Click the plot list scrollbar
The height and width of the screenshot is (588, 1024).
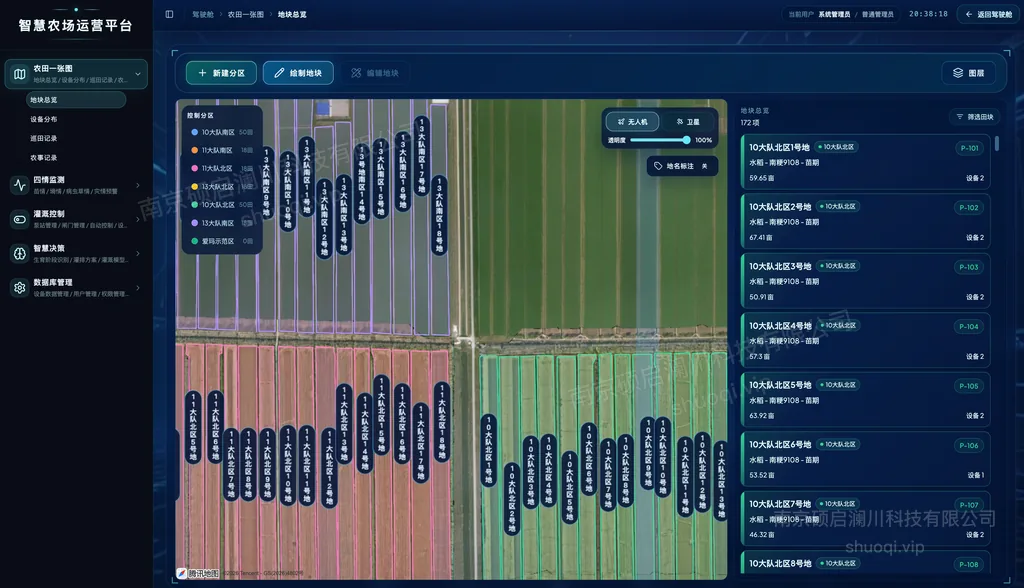(x=997, y=144)
